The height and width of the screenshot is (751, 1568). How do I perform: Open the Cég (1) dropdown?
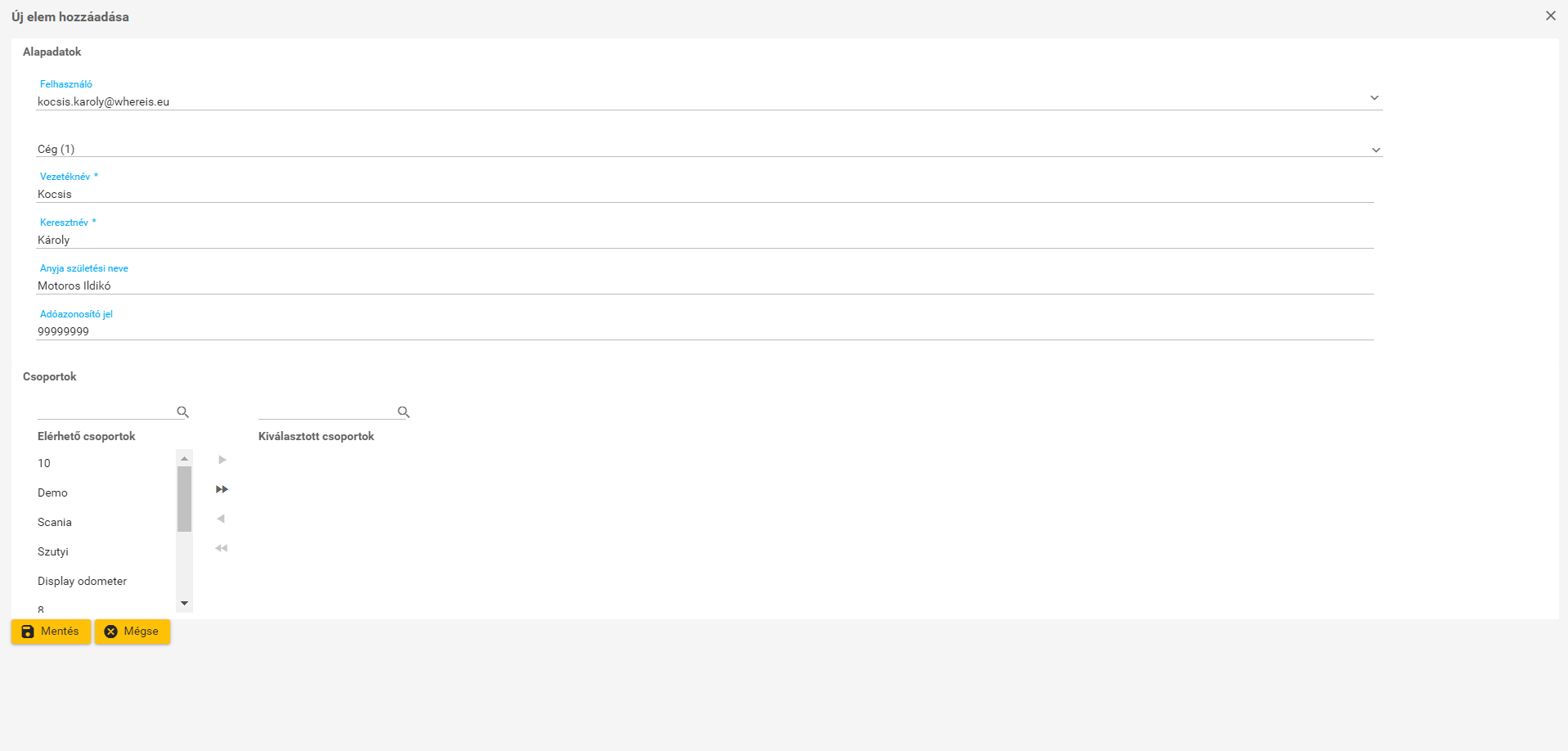(x=1376, y=150)
